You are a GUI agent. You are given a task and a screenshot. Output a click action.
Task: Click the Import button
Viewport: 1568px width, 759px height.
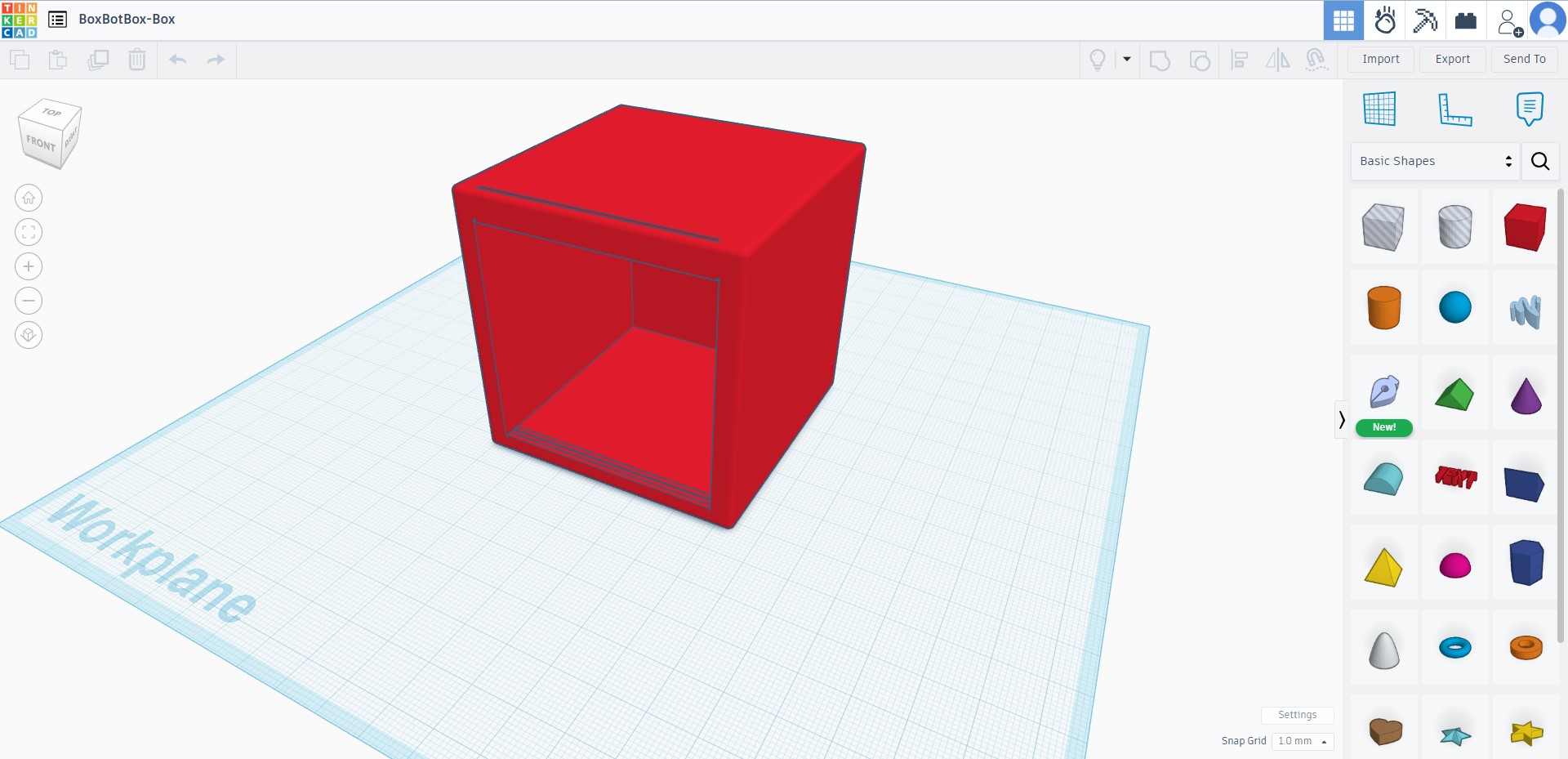click(1381, 59)
